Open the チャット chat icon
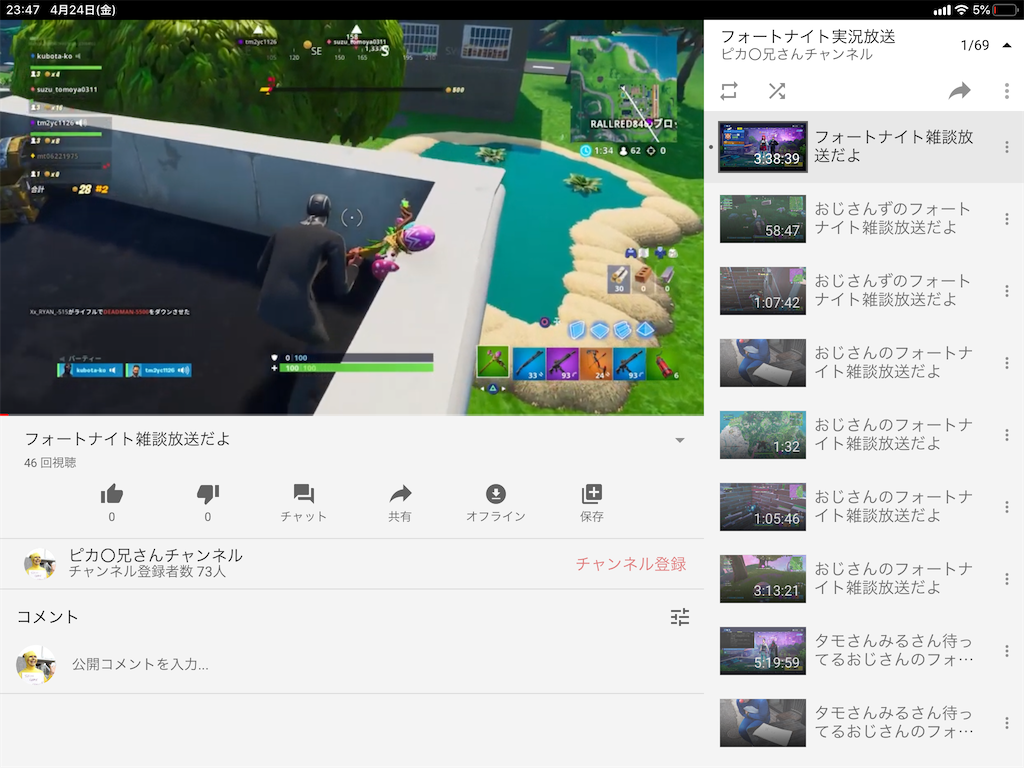1024x768 pixels. 304,494
